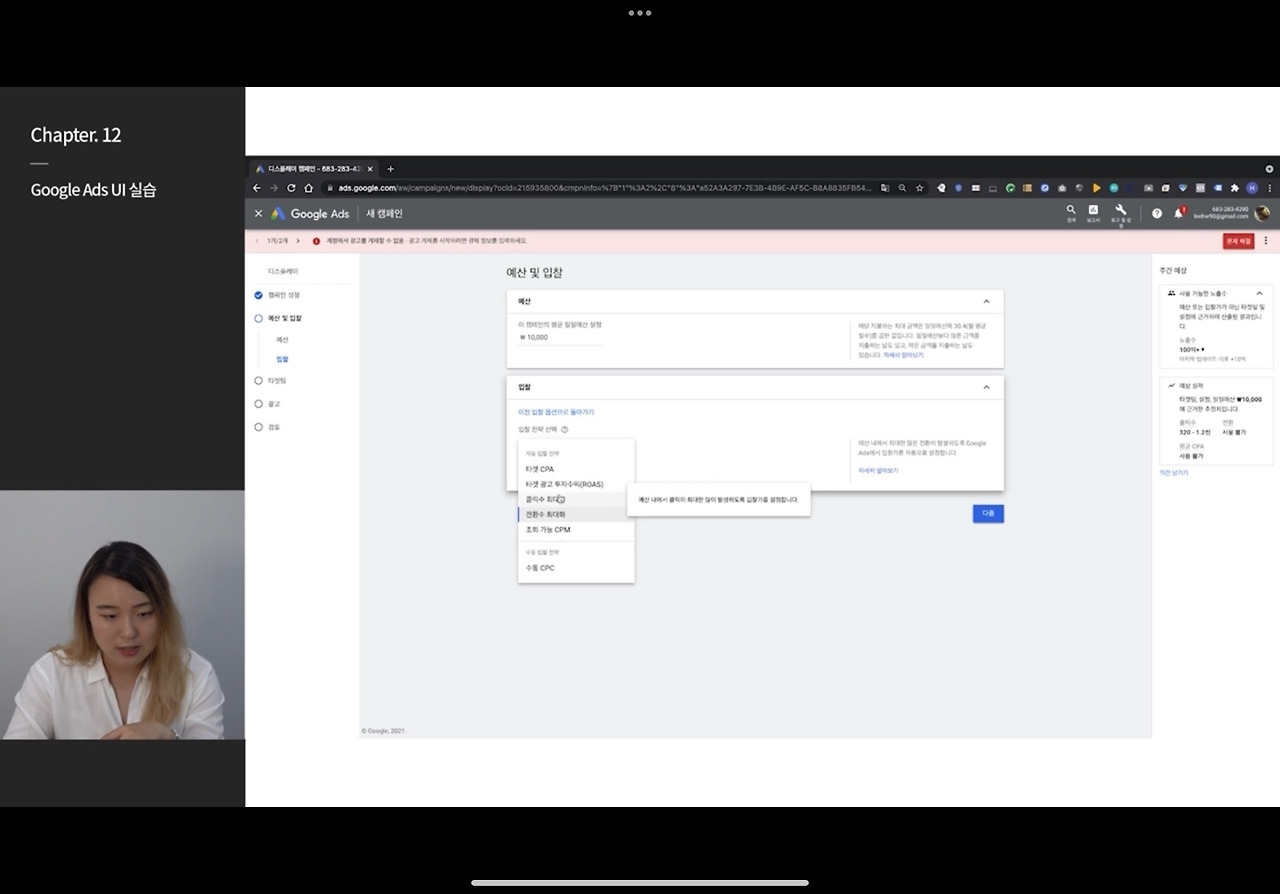Click the browser forward arrow
This screenshot has height=894, width=1280.
[x=274, y=188]
